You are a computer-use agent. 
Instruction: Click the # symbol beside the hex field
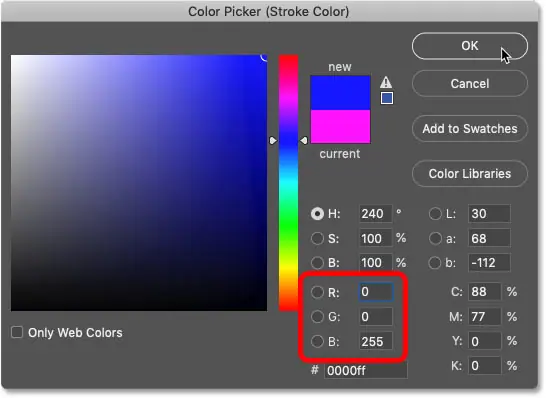[x=315, y=370]
